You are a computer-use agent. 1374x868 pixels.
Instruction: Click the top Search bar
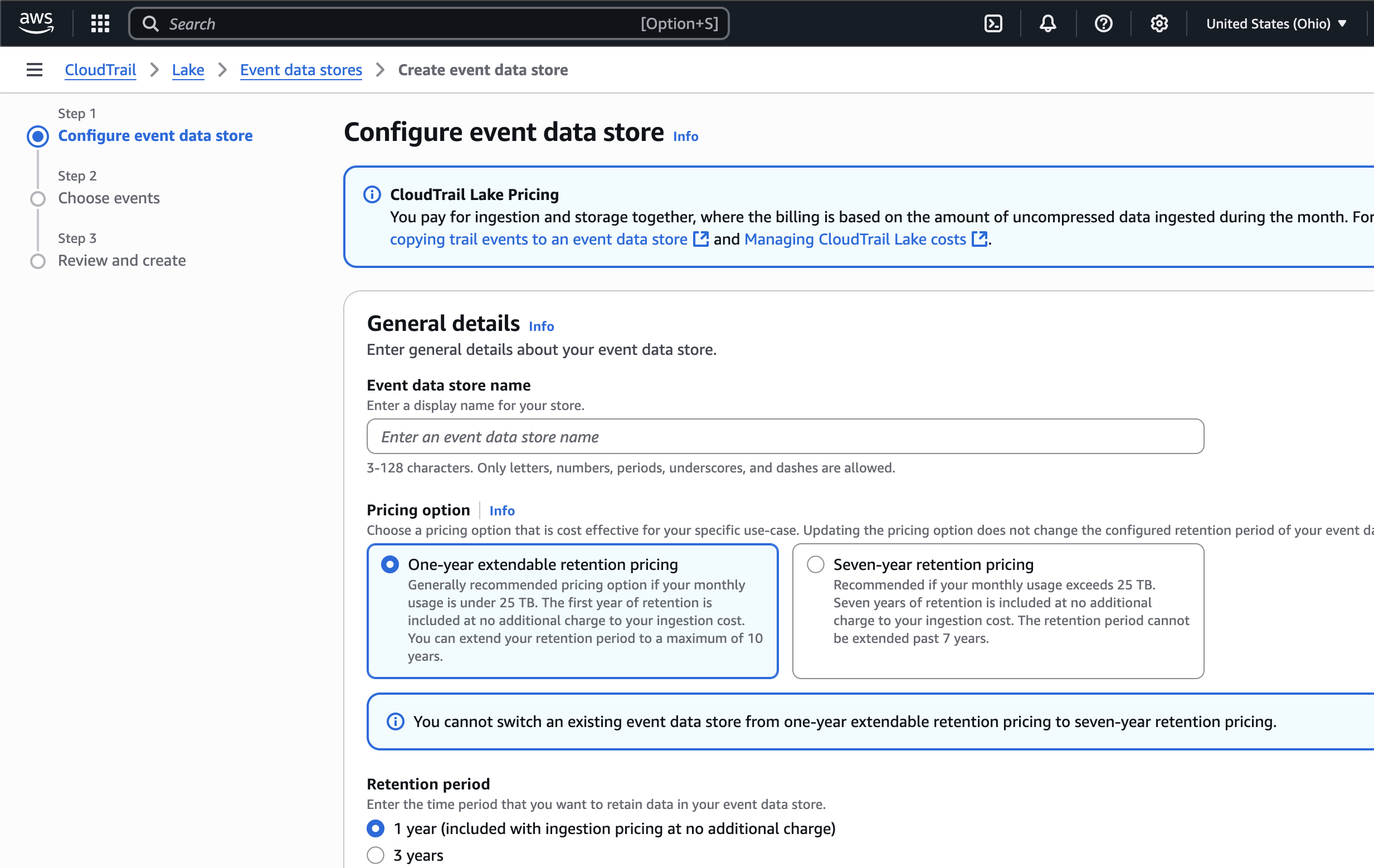click(428, 23)
